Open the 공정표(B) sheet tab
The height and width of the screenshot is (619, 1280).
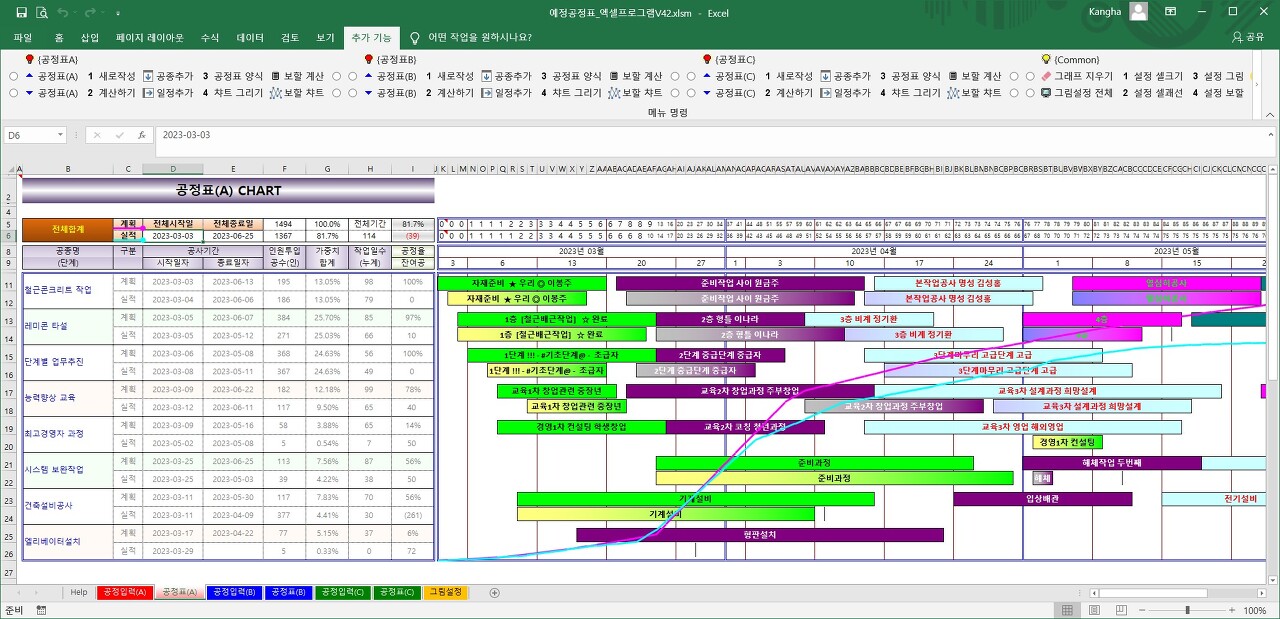click(x=287, y=593)
